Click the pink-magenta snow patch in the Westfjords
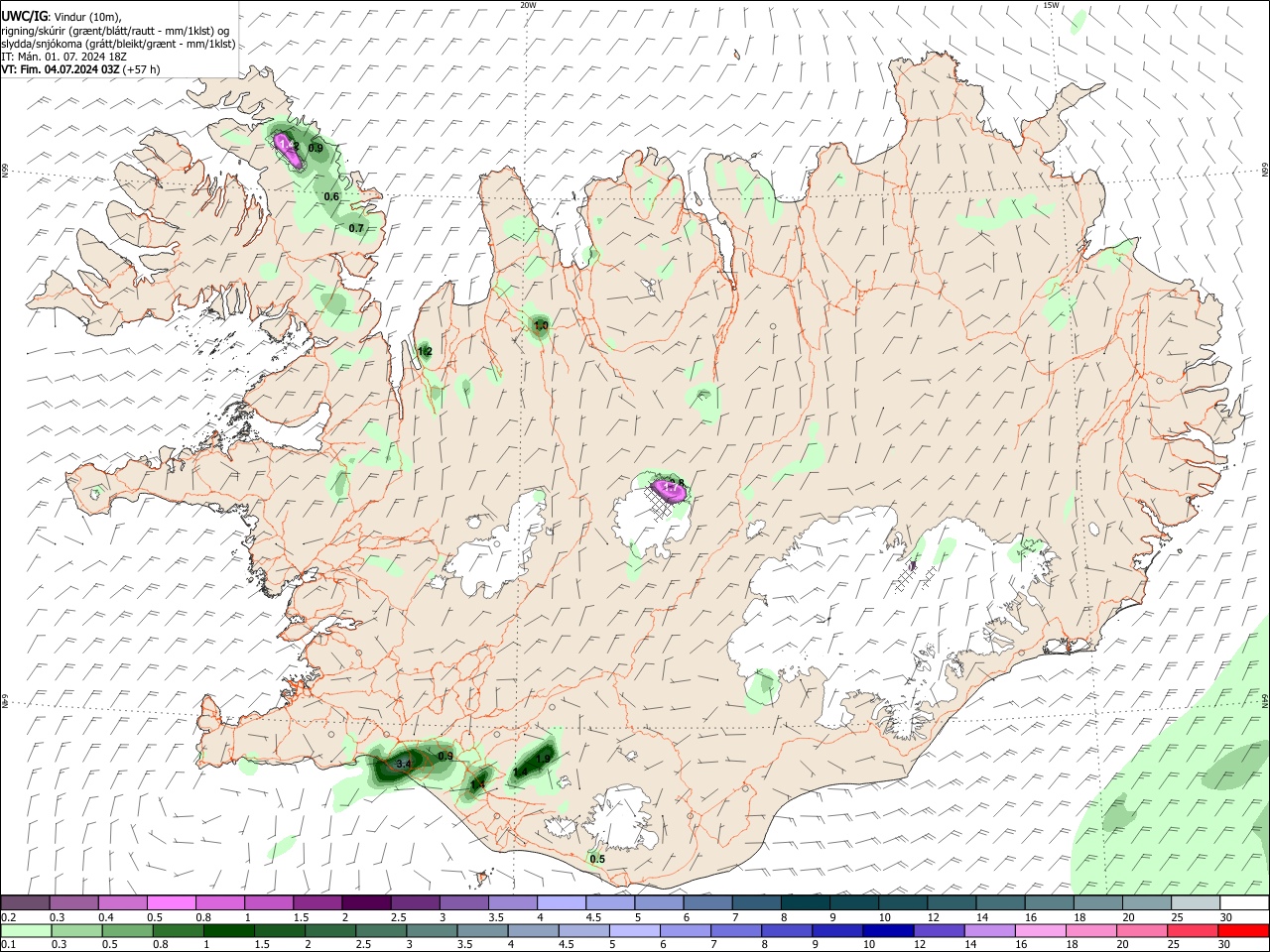This screenshot has width=1270, height=952. 289,149
